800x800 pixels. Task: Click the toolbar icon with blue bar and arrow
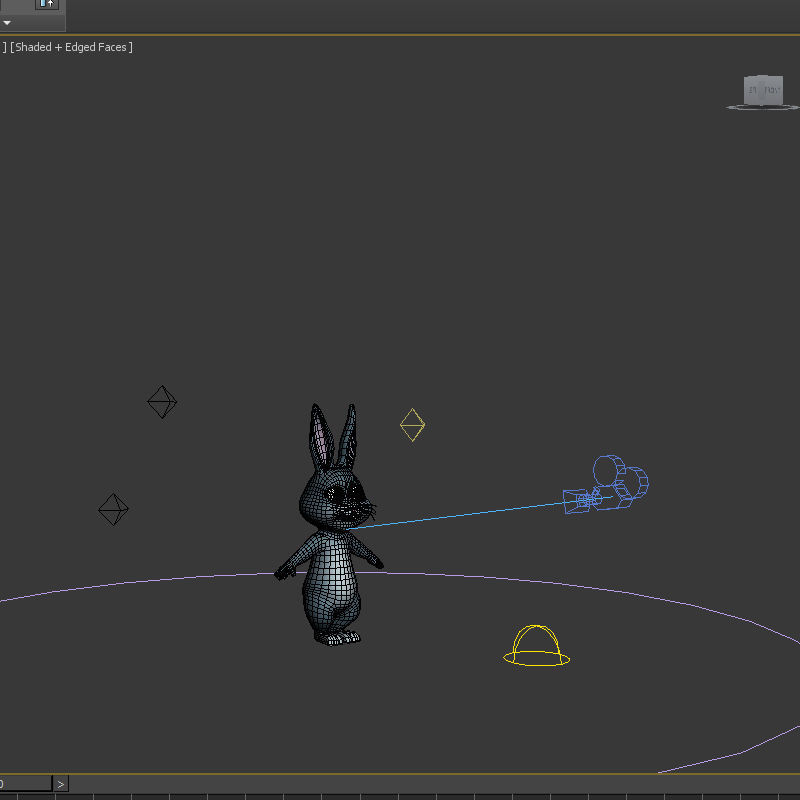47,4
